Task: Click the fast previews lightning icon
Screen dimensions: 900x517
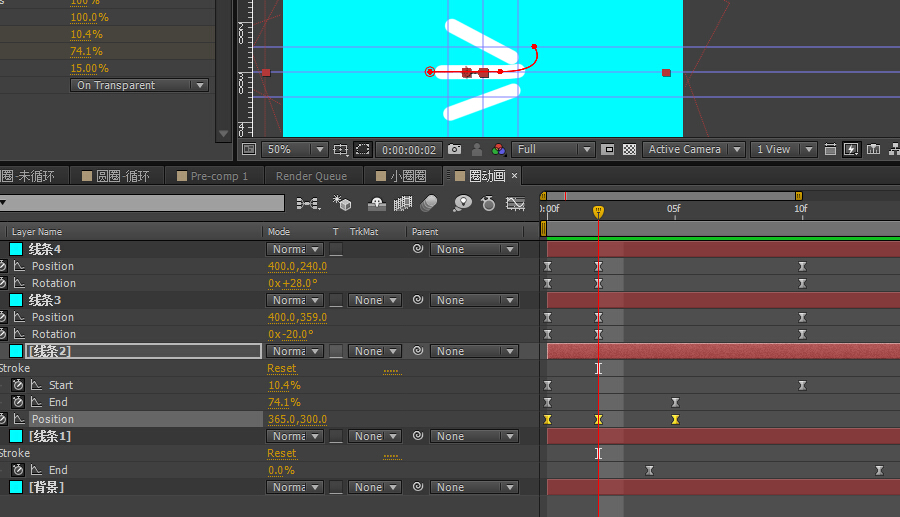Action: click(851, 150)
